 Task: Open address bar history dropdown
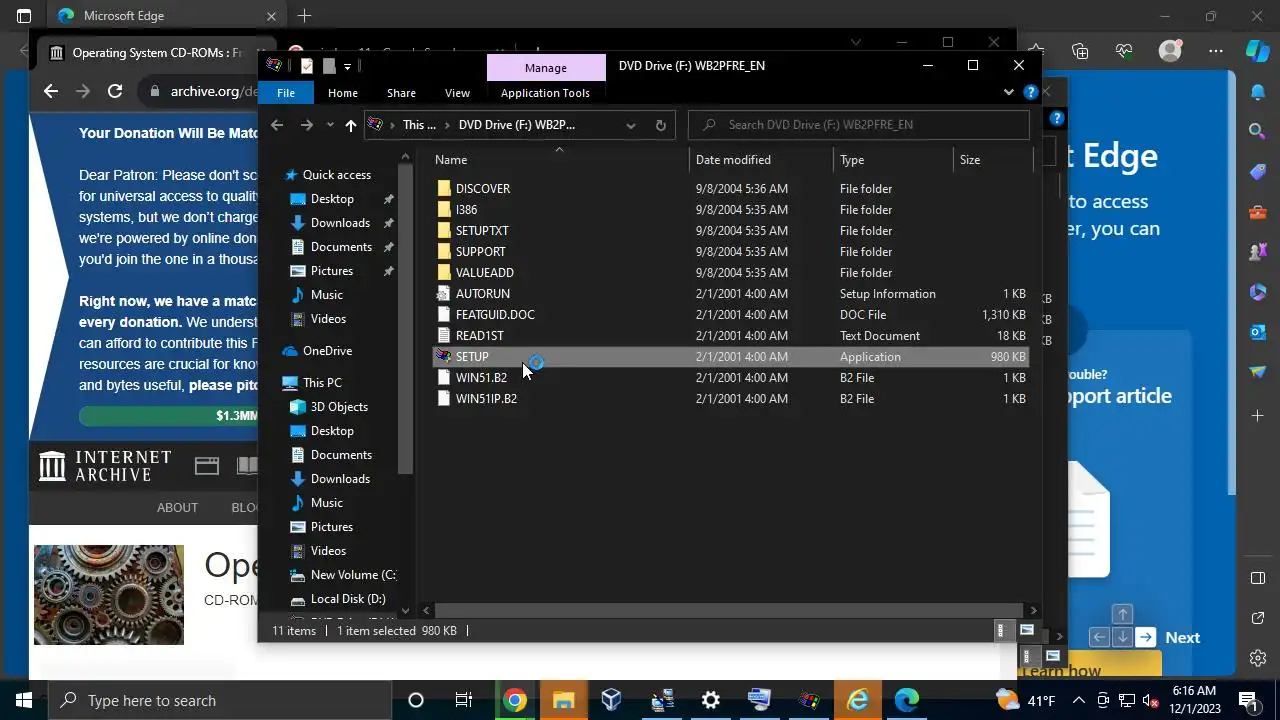click(630, 125)
